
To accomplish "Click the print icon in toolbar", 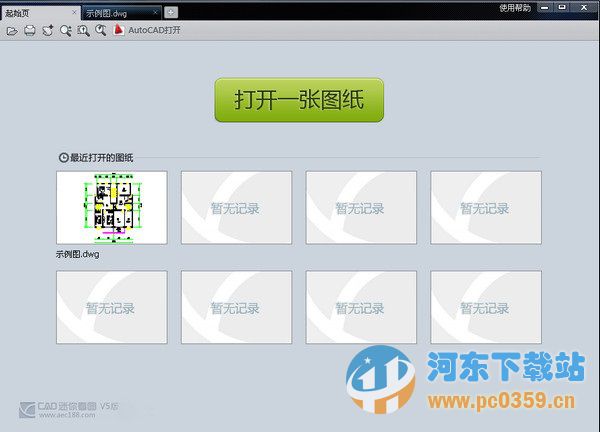I will pyautogui.click(x=30, y=31).
